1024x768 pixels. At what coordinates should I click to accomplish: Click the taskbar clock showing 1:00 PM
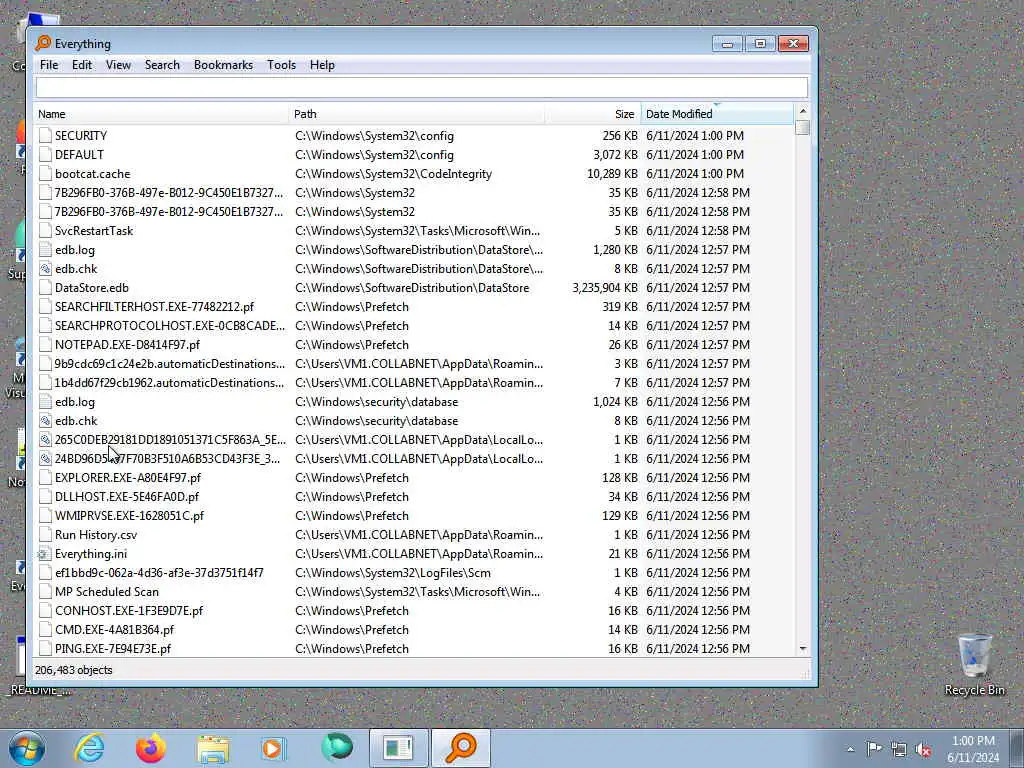pyautogui.click(x=973, y=749)
